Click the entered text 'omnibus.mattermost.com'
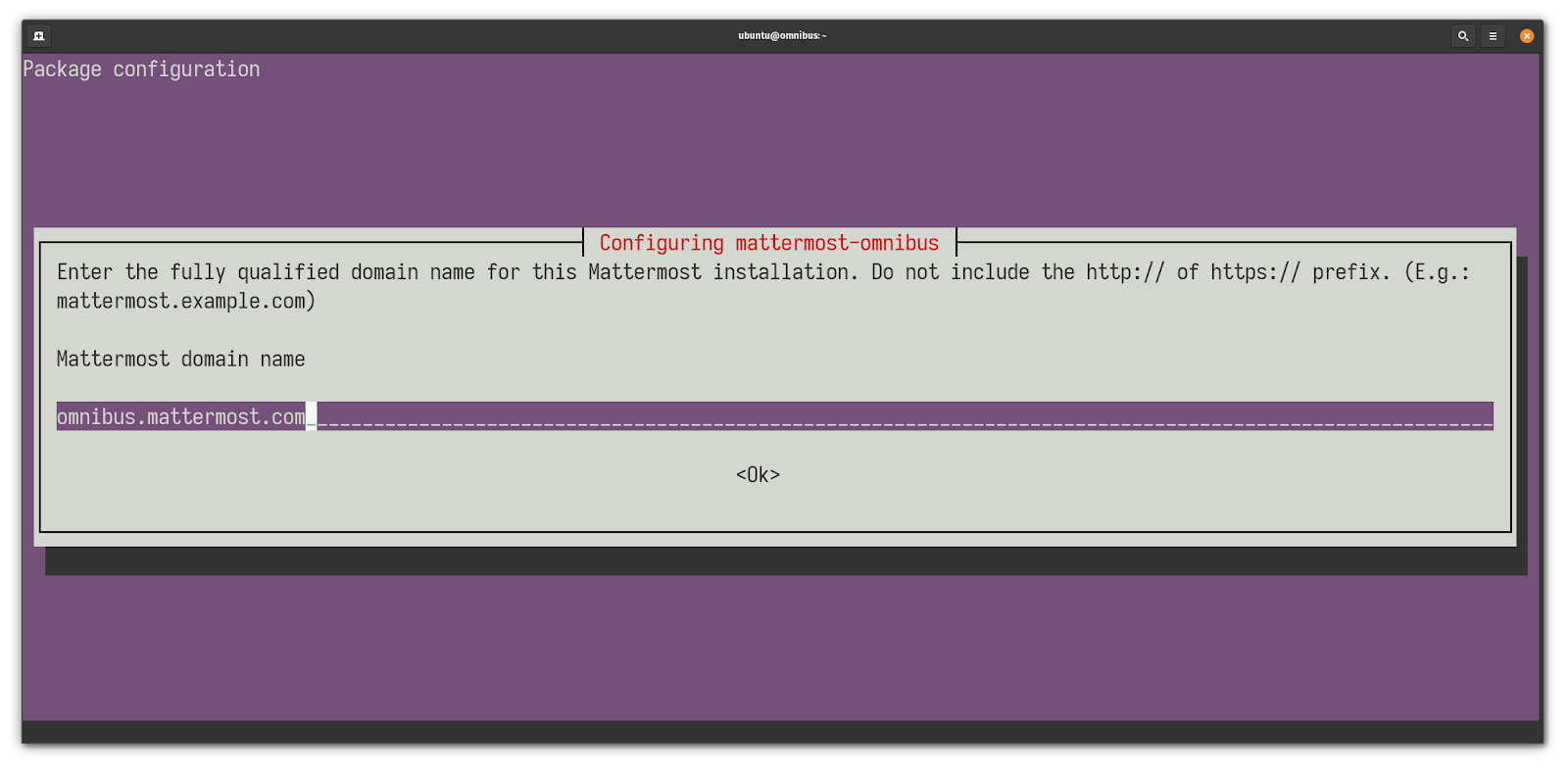Screen dimensions: 1568x770 pyautogui.click(x=180, y=417)
